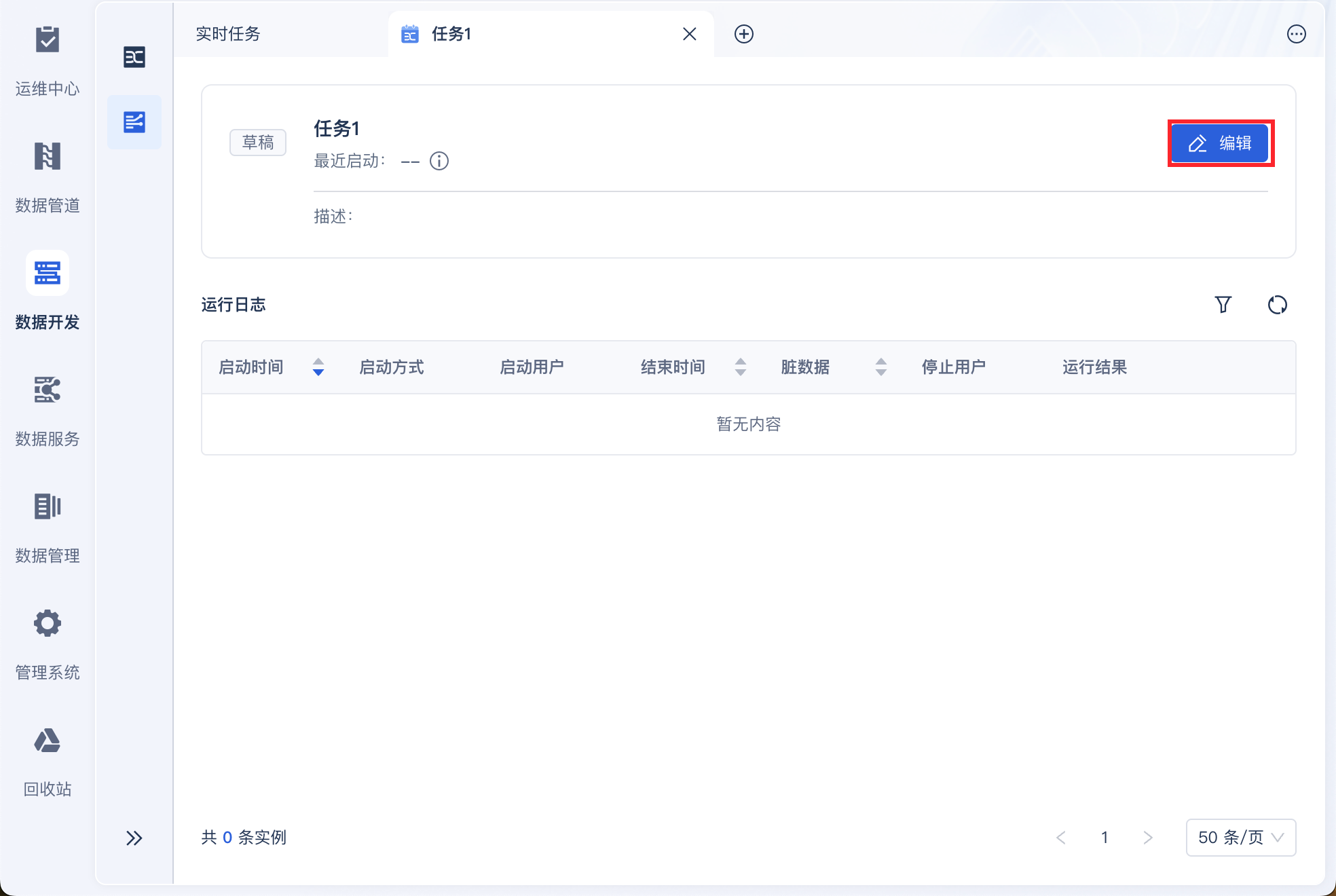Open the 50 条/页 page size dropdown
Viewport: 1336px width, 896px height.
point(1240,837)
